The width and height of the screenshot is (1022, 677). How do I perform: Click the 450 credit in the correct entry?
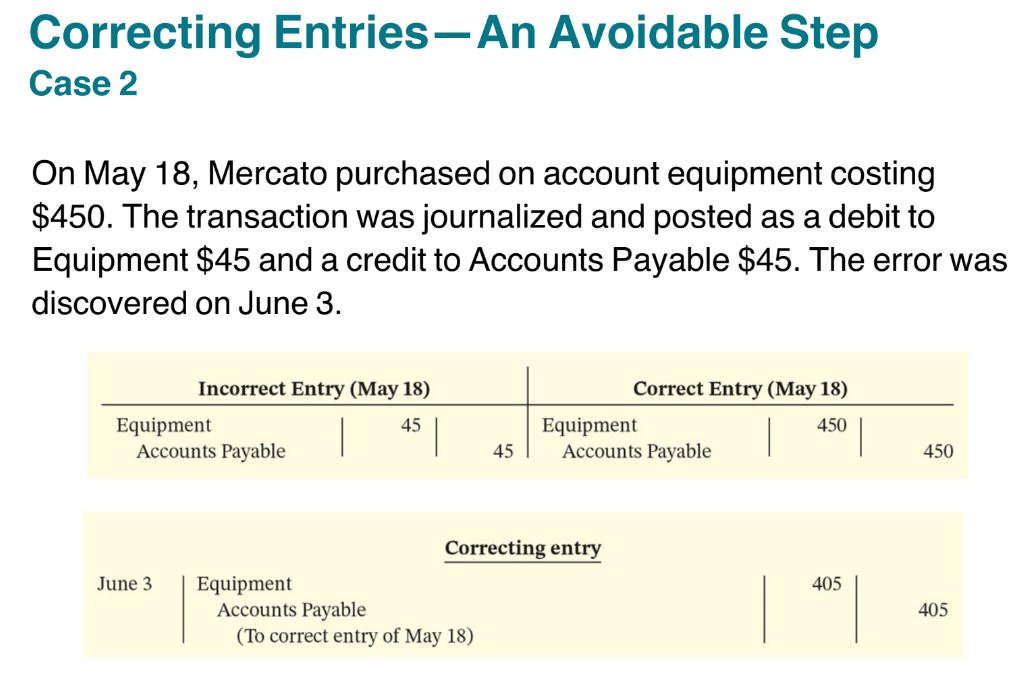[x=938, y=452]
